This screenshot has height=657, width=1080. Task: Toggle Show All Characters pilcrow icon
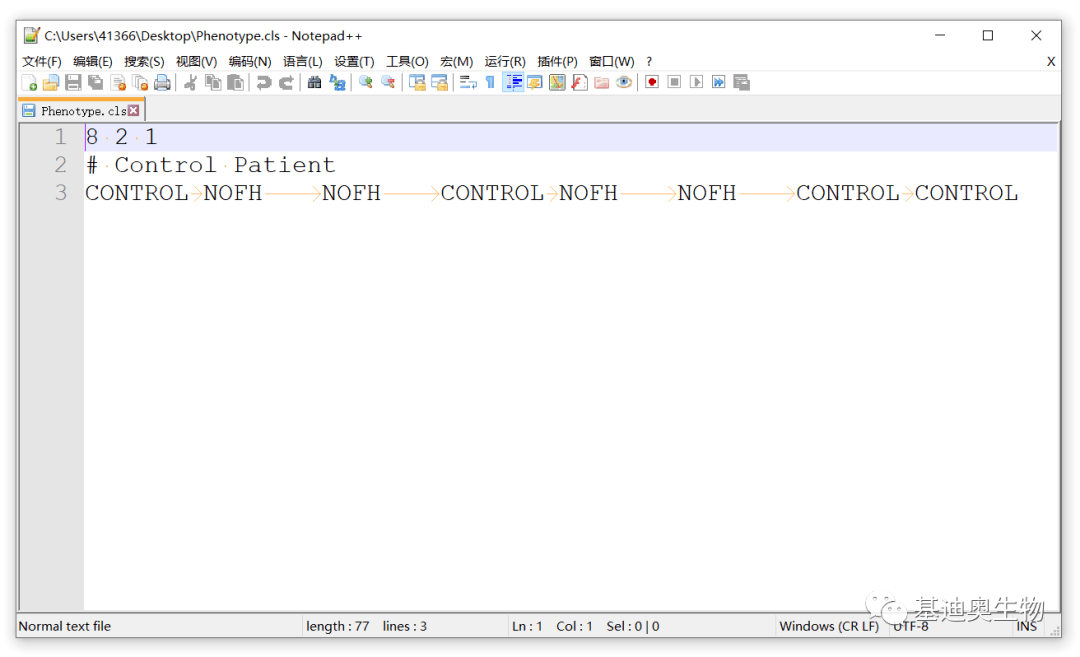490,83
